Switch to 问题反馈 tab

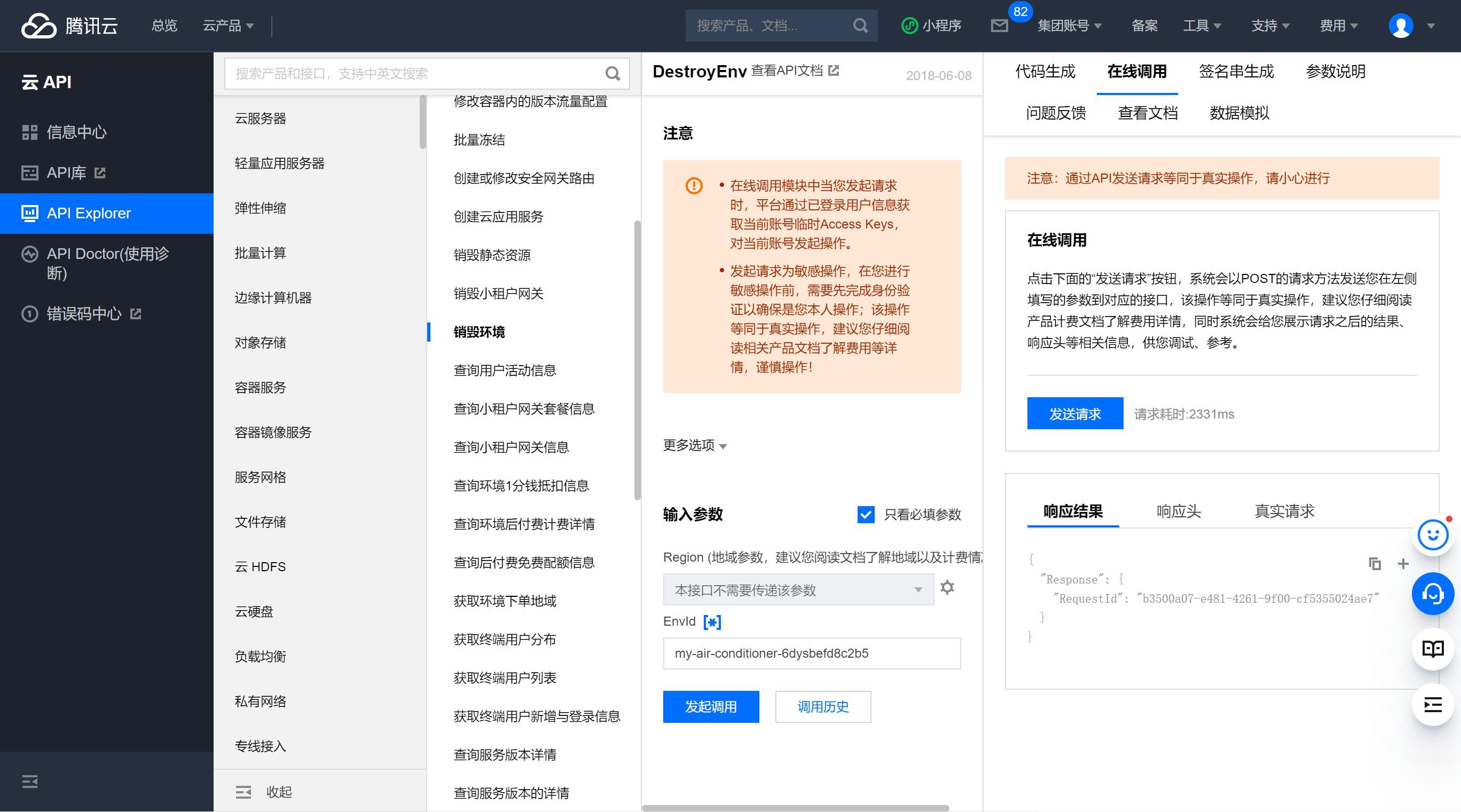[1056, 113]
